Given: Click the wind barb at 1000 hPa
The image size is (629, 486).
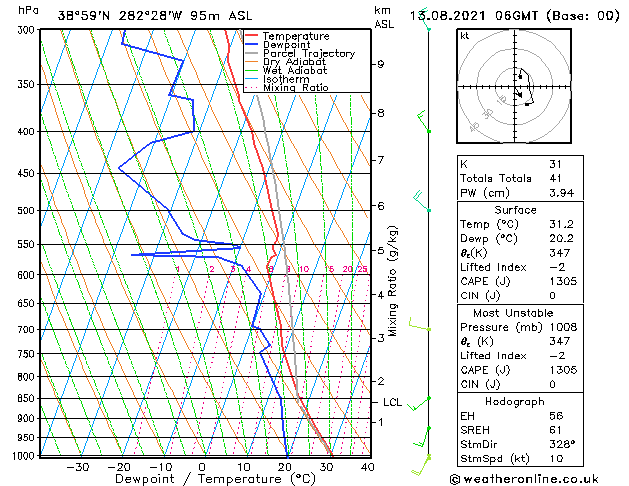Looking at the screenshot, I should [421, 465].
